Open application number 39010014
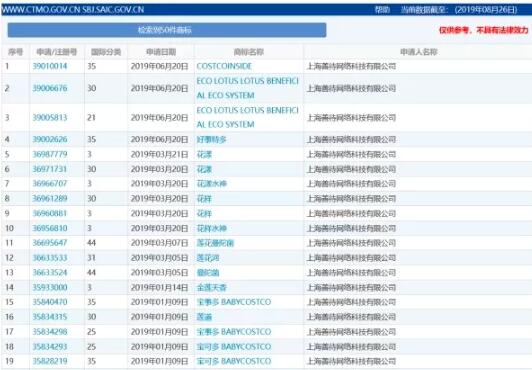The width and height of the screenshot is (532, 370). coord(50,66)
